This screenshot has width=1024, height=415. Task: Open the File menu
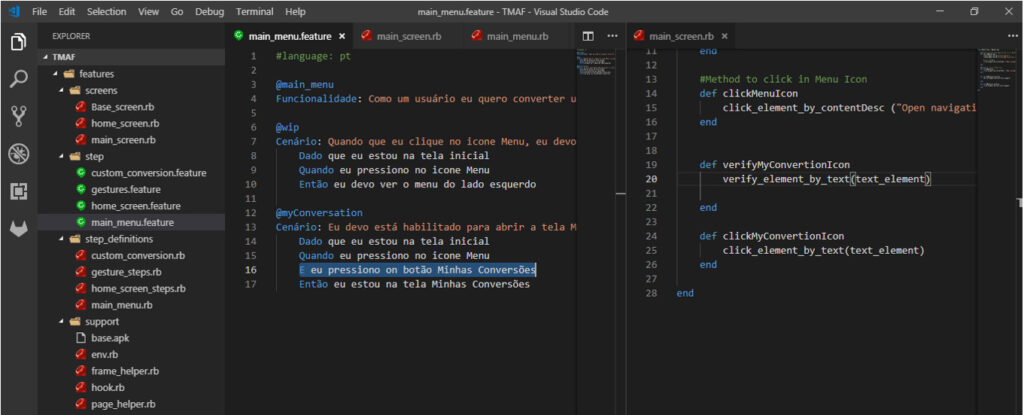pyautogui.click(x=39, y=12)
